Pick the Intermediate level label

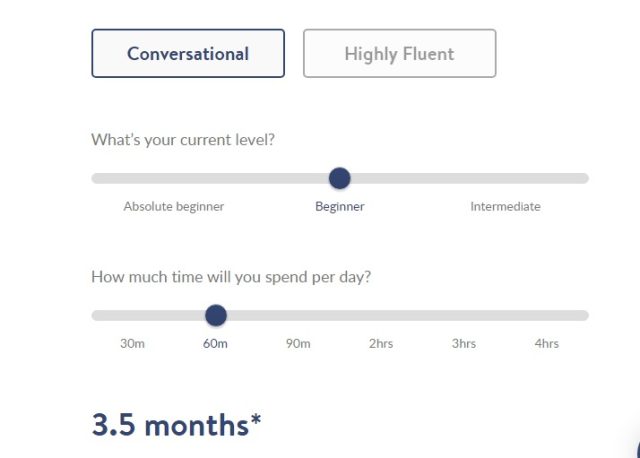(x=505, y=207)
